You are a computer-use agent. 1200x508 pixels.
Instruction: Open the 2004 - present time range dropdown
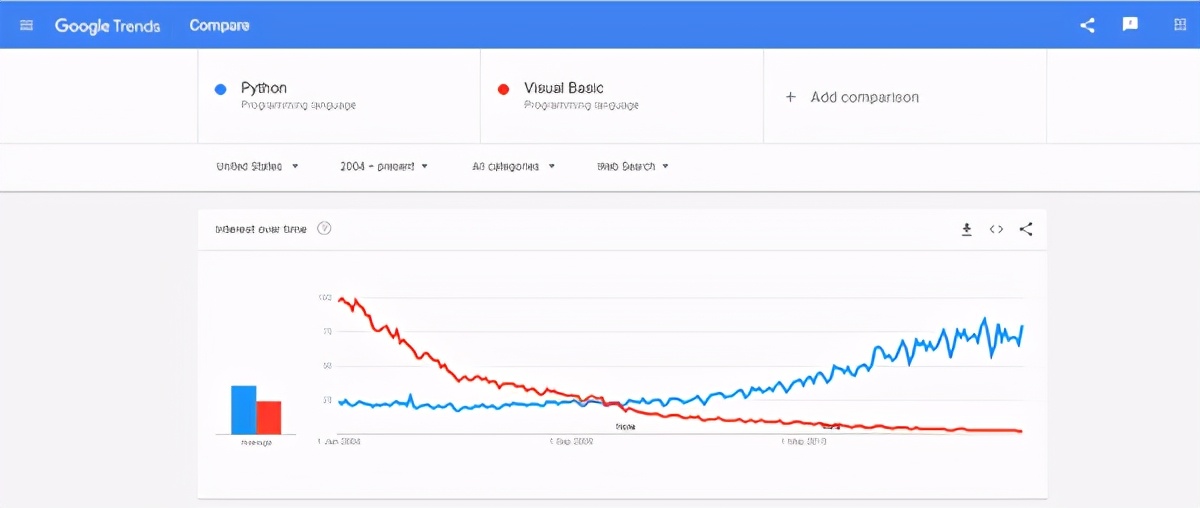(x=384, y=166)
